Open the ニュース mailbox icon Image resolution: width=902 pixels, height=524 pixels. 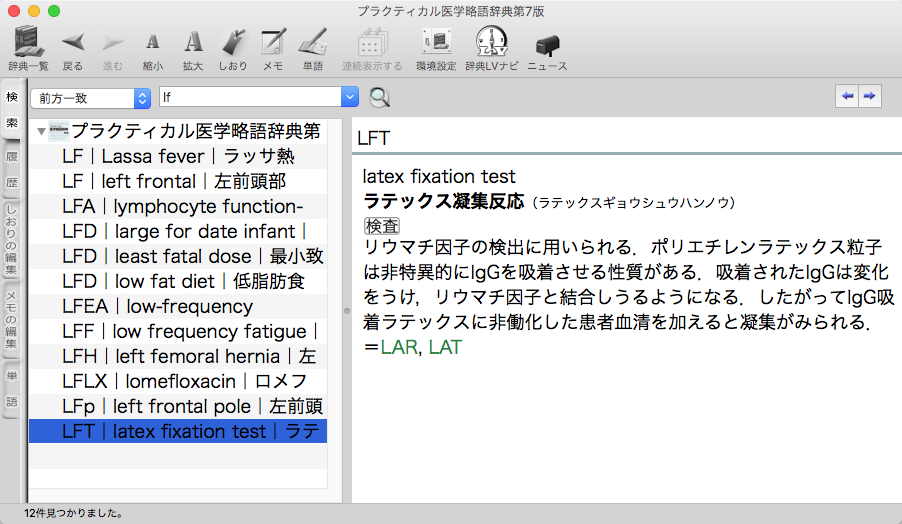[x=546, y=45]
